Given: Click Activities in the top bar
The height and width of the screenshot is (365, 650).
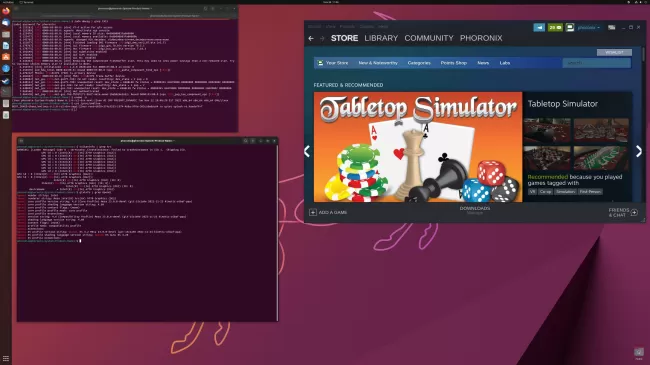Looking at the screenshot, I should coord(7,2).
